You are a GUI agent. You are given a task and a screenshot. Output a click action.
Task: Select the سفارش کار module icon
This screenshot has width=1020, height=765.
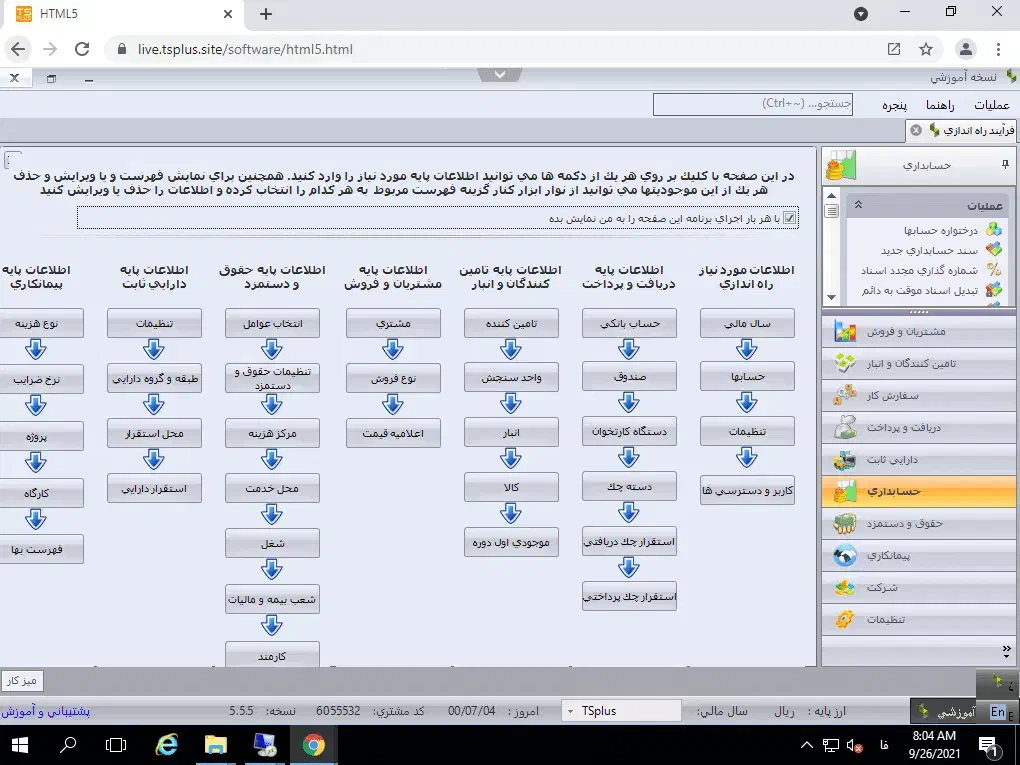845,395
